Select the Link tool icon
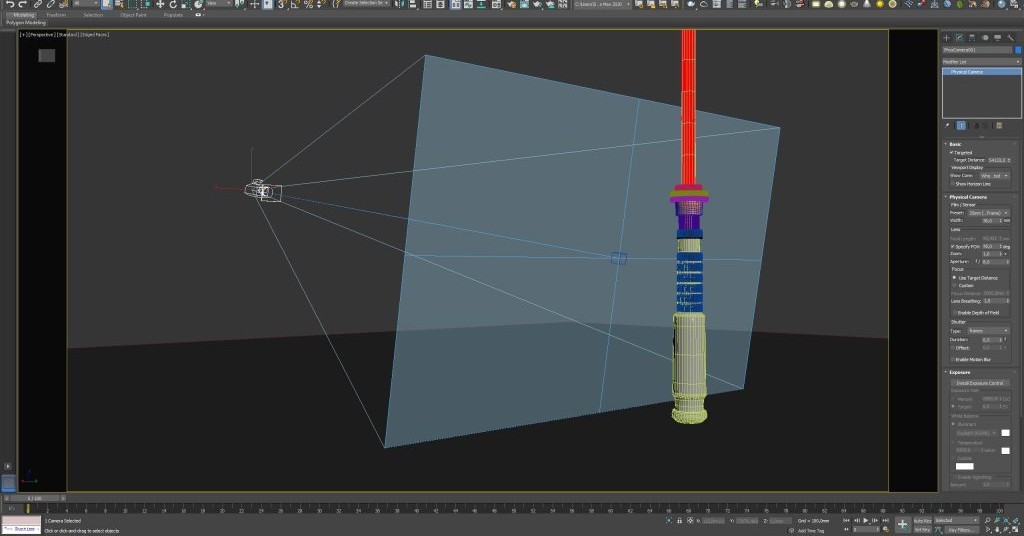Screen dimensions: 1024x536 38,4
